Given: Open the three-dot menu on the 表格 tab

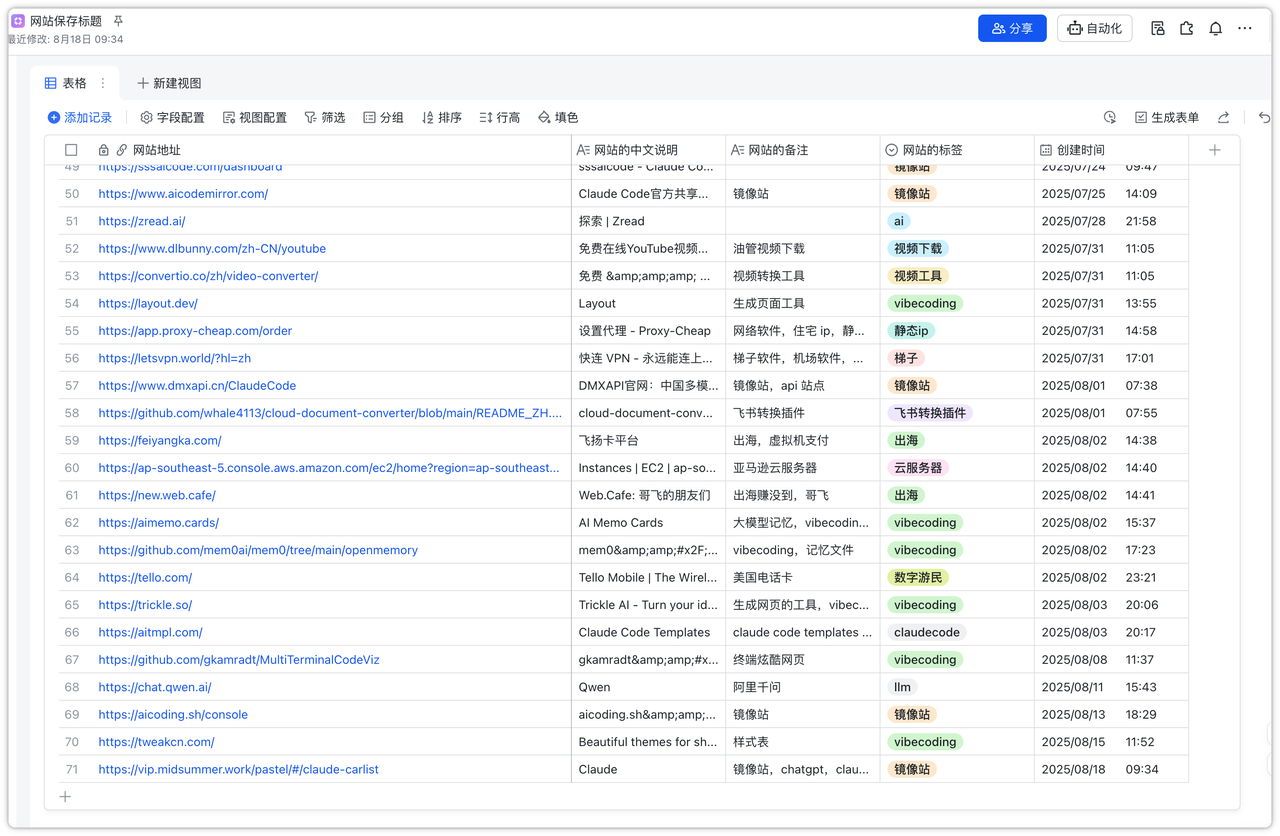Looking at the screenshot, I should coord(102,83).
